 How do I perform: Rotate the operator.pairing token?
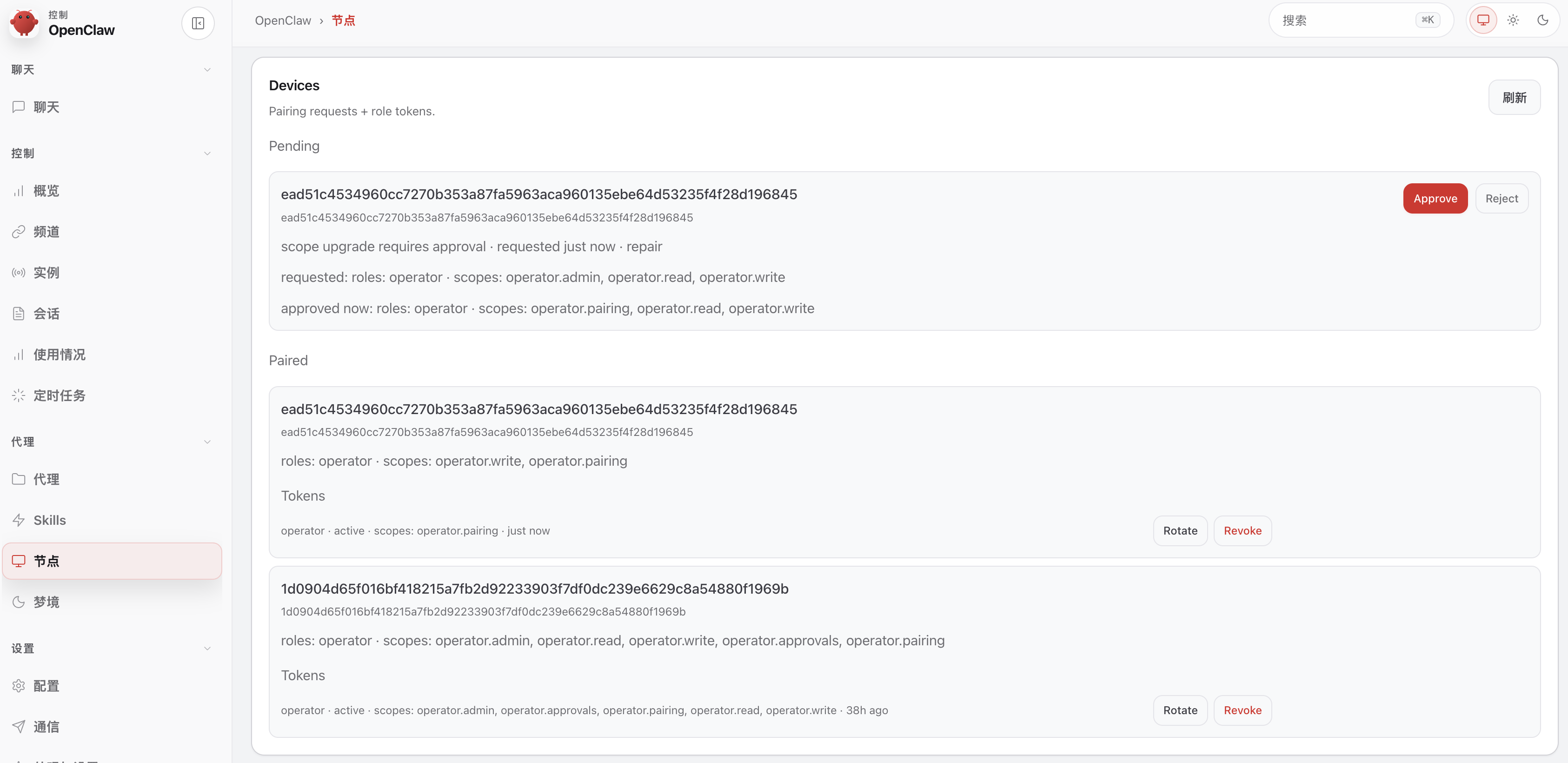pyautogui.click(x=1180, y=530)
